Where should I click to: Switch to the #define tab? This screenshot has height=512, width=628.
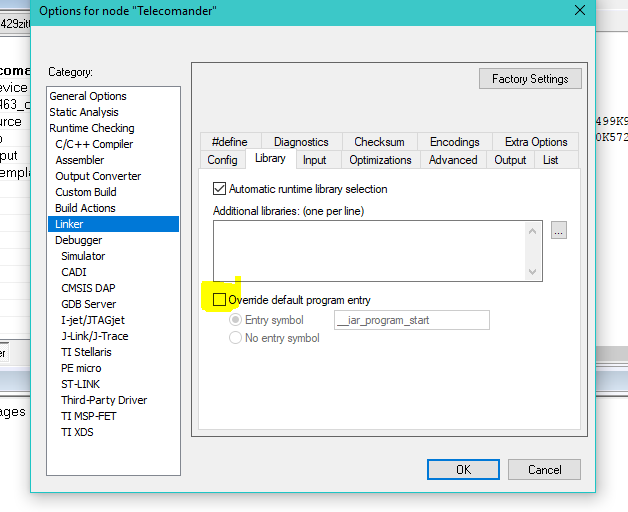(x=230, y=142)
